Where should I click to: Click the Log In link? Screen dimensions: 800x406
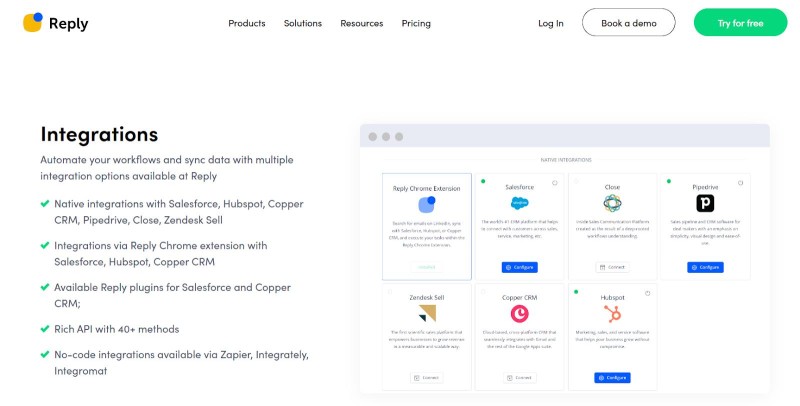551,23
